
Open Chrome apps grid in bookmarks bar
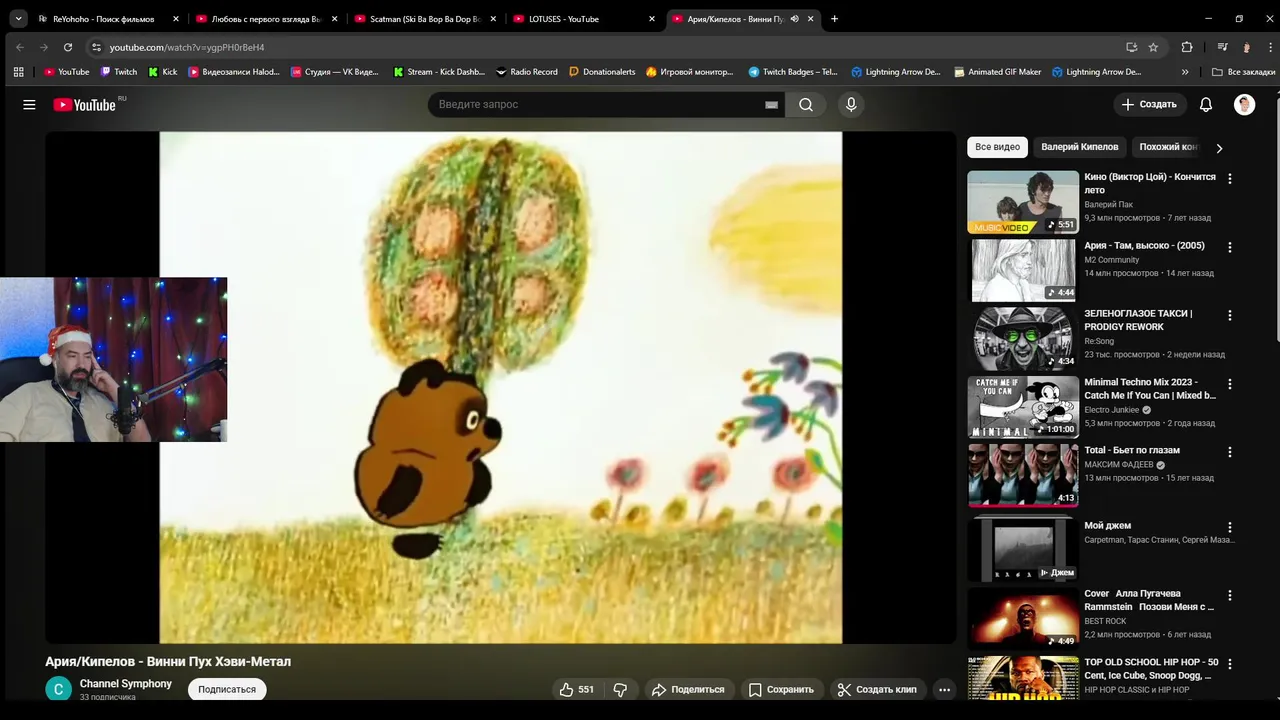pos(18,72)
